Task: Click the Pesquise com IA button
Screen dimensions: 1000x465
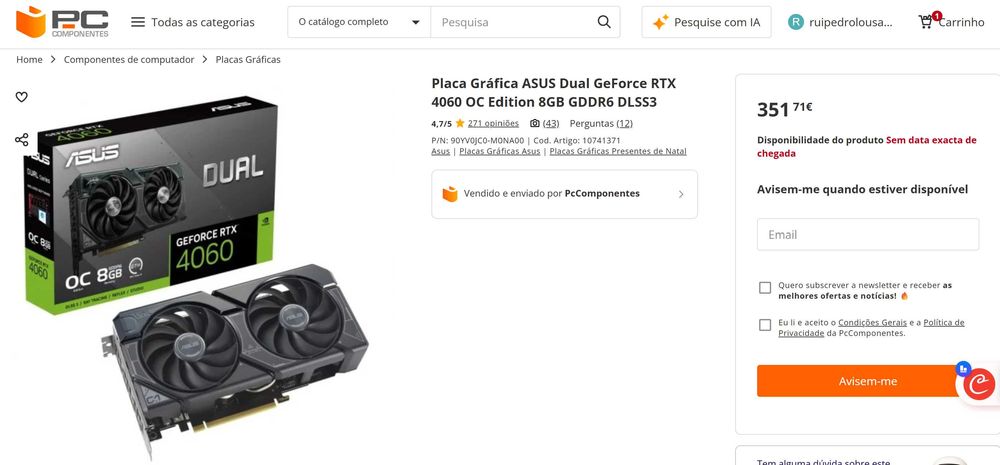Action: click(706, 22)
